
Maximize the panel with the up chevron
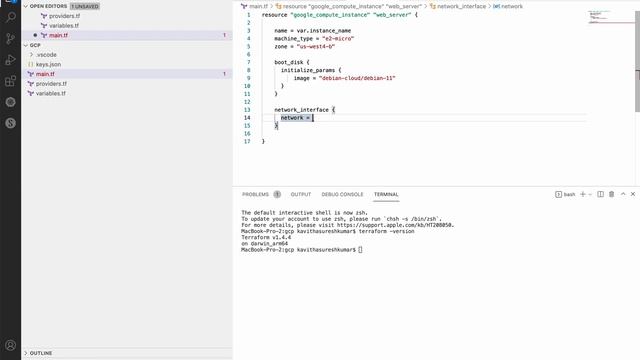coord(623,194)
